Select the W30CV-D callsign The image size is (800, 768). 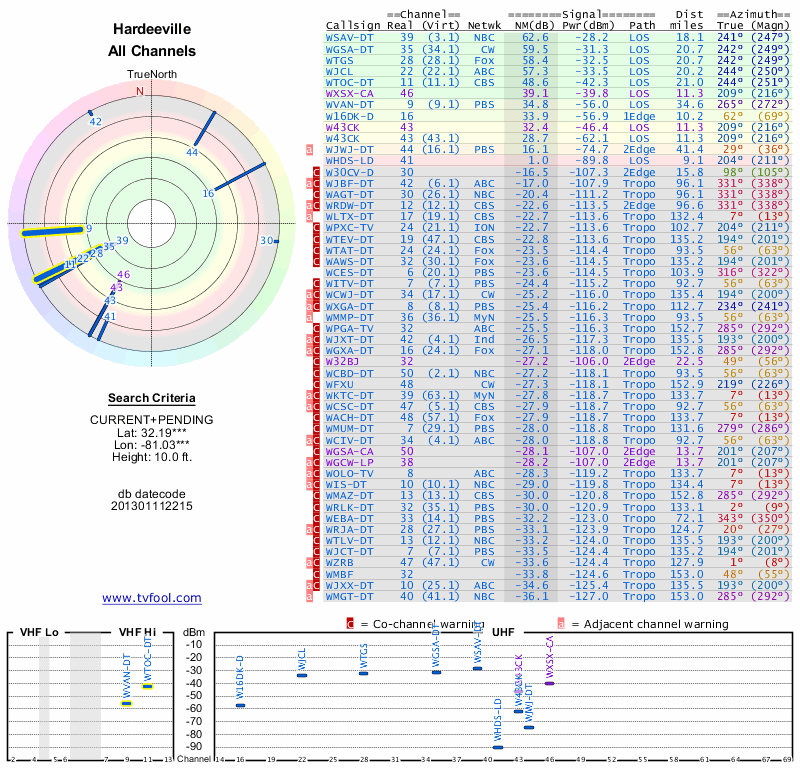point(349,172)
